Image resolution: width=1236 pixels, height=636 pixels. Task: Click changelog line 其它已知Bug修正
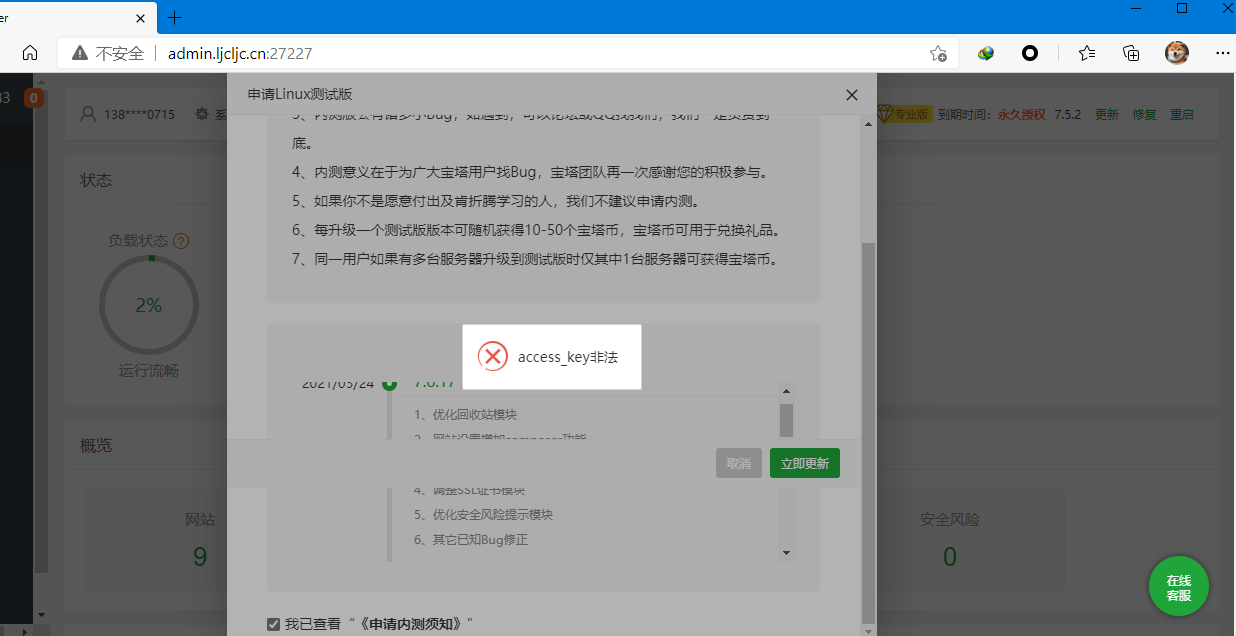(470, 540)
